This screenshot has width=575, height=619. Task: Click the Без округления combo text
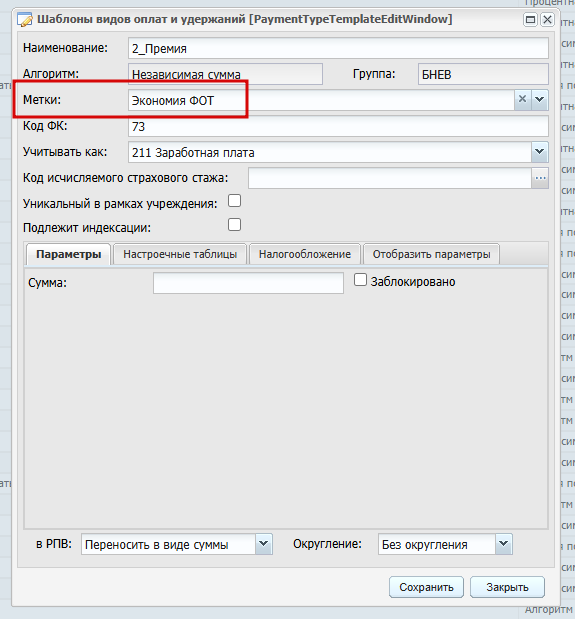[425, 545]
